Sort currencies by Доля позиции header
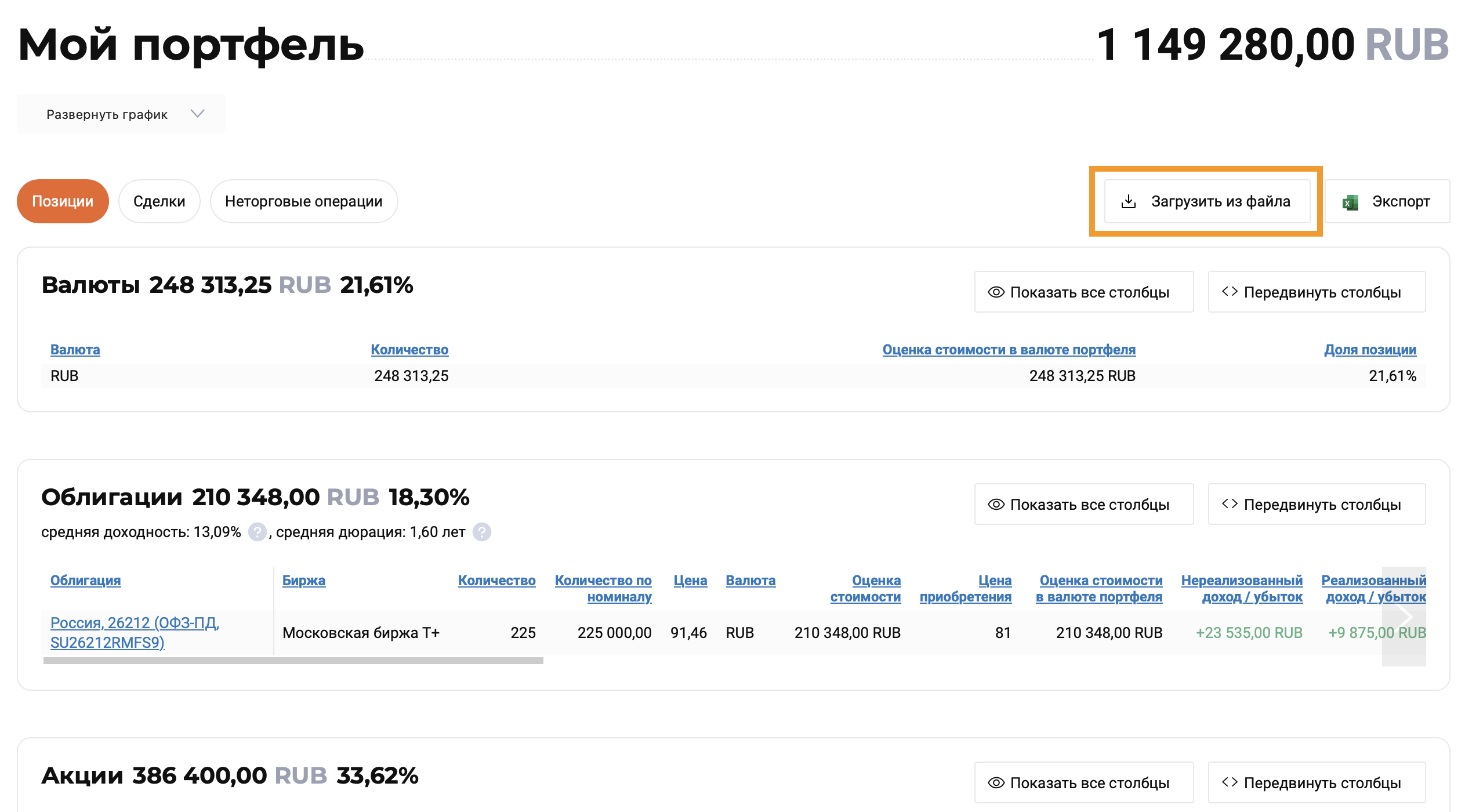This screenshot has width=1465, height=812. click(x=1370, y=350)
